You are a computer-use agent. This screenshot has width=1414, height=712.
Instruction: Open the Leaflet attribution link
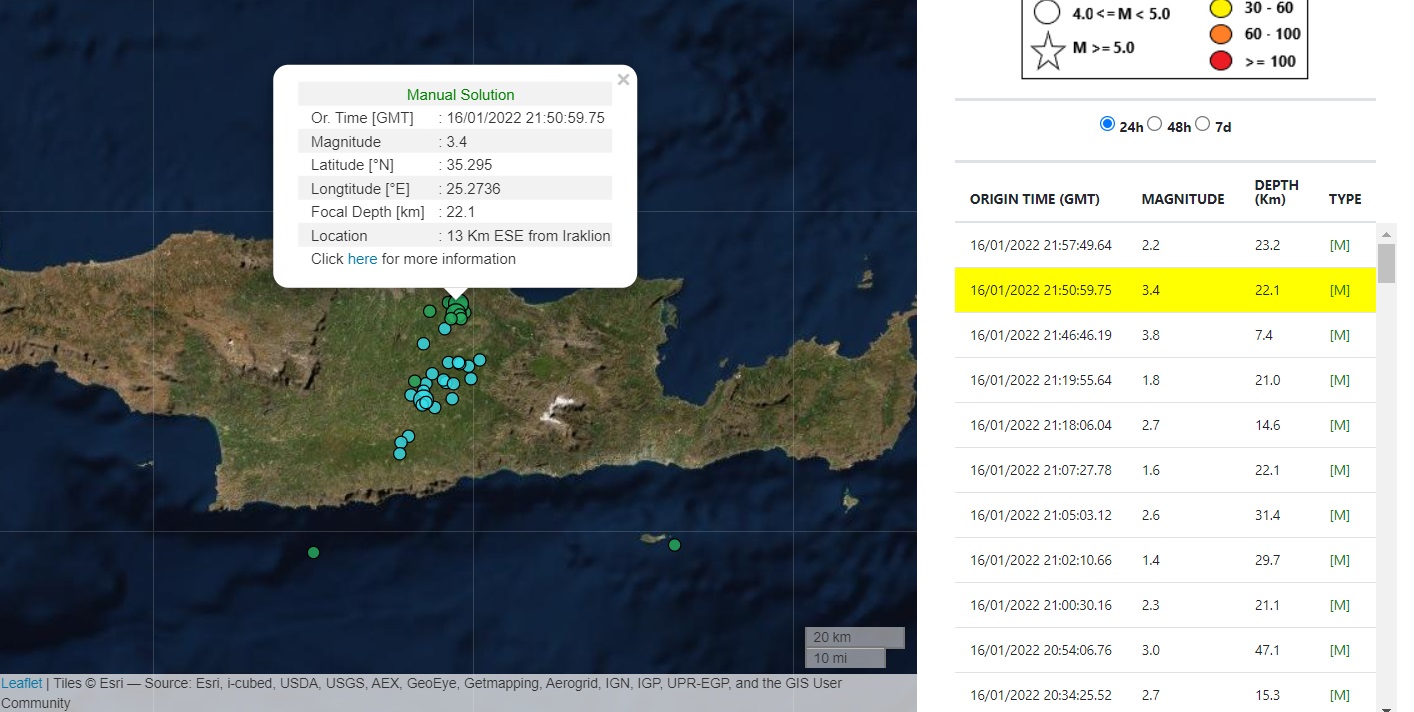(21, 682)
